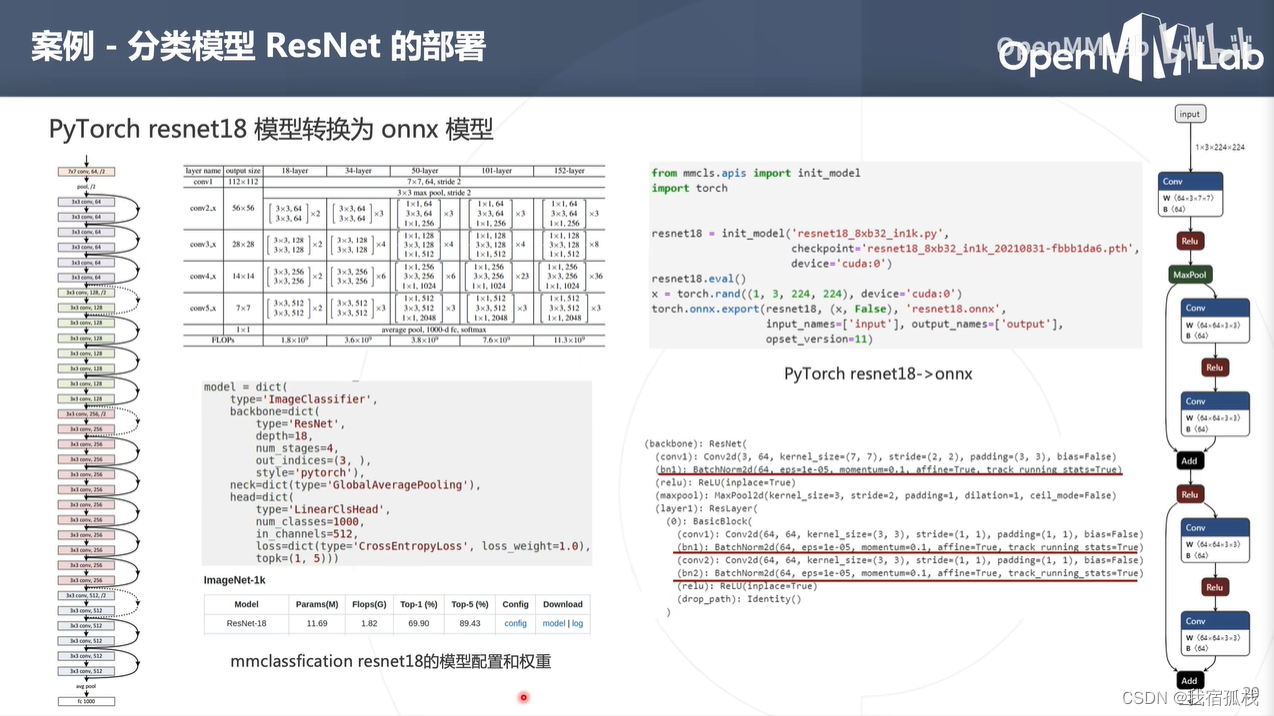Select Conv node with W 64×3×7×7

point(1189,196)
